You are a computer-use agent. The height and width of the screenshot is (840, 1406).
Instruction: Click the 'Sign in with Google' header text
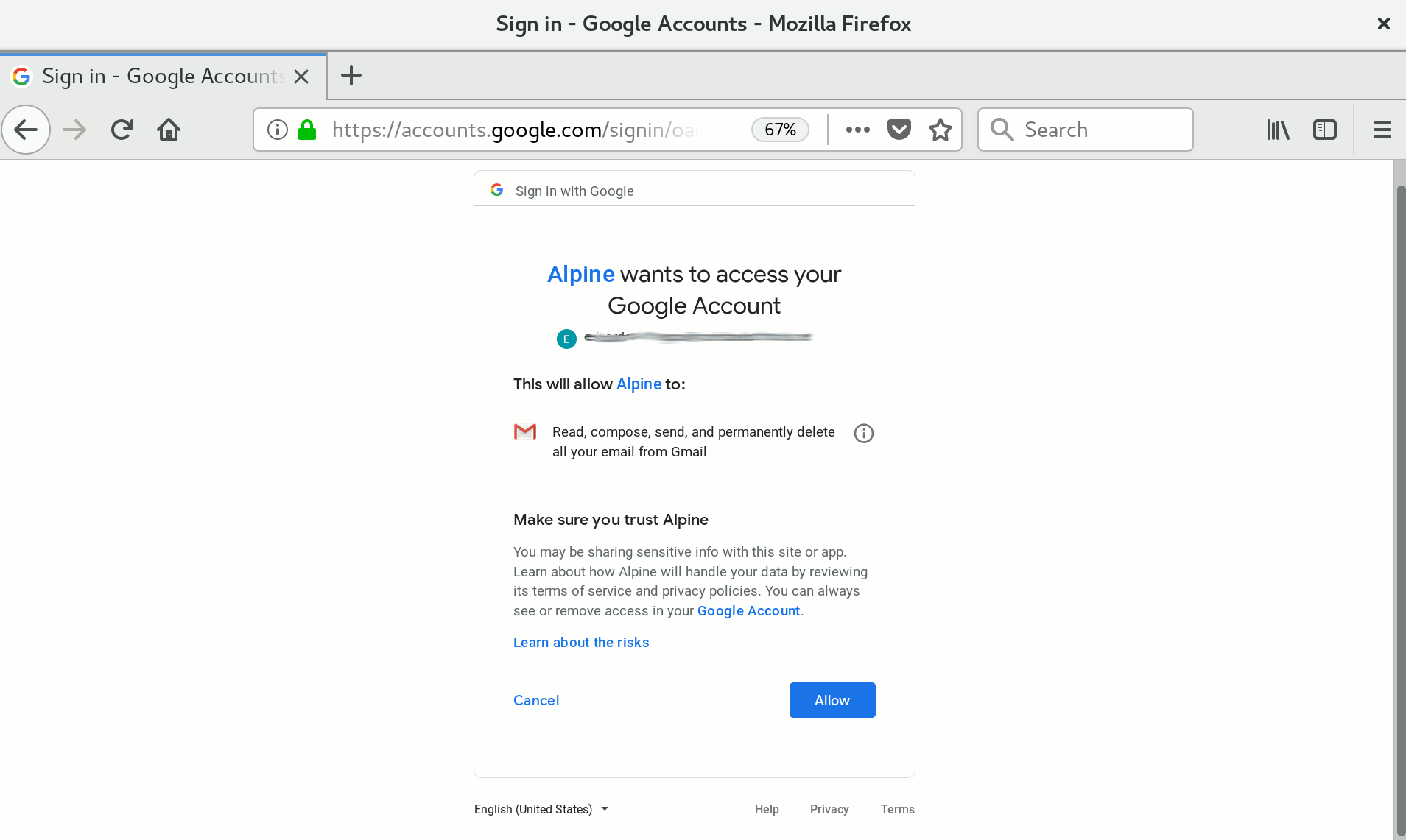coord(574,191)
